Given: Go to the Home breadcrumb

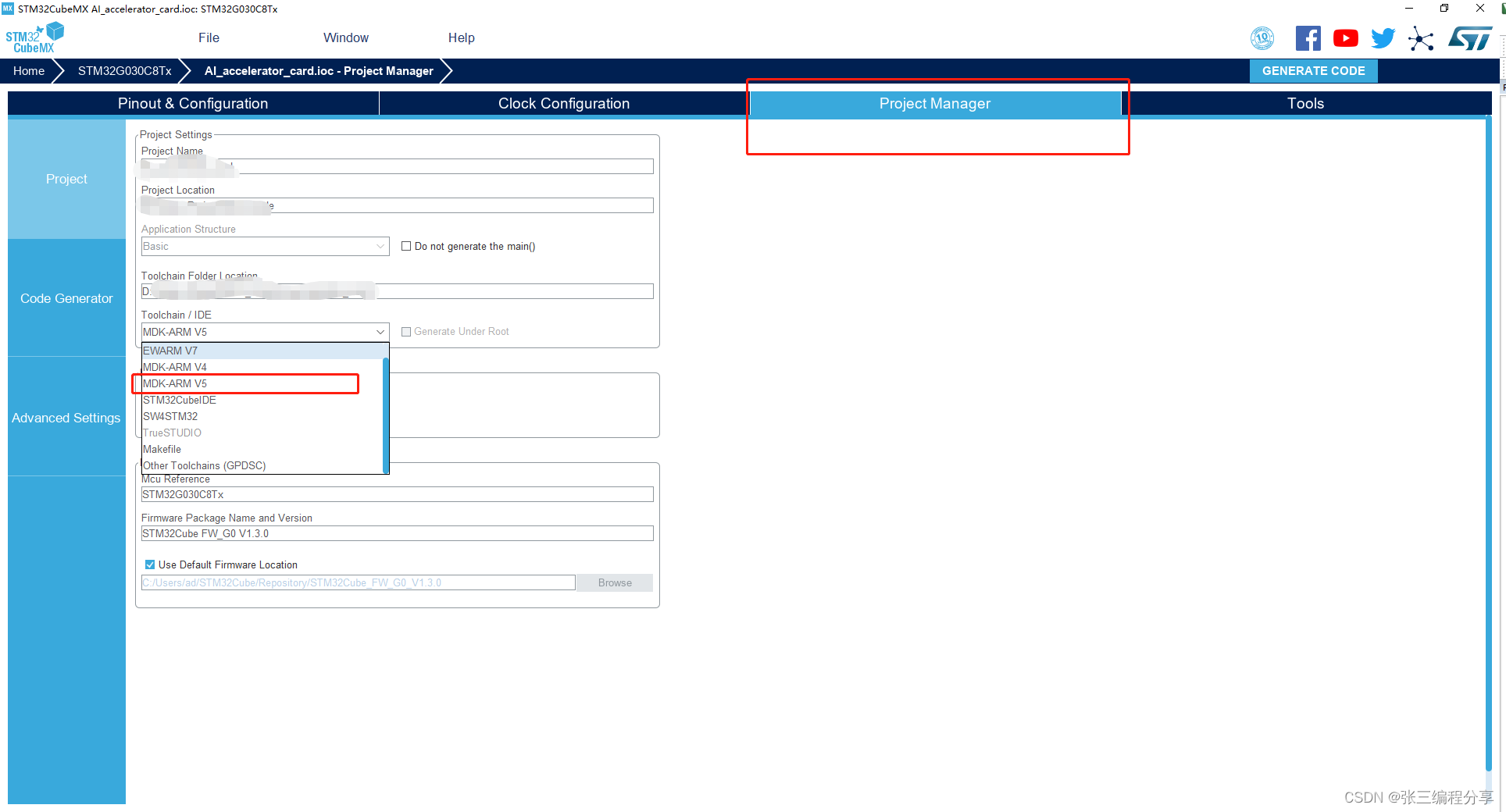Looking at the screenshot, I should pyautogui.click(x=29, y=71).
